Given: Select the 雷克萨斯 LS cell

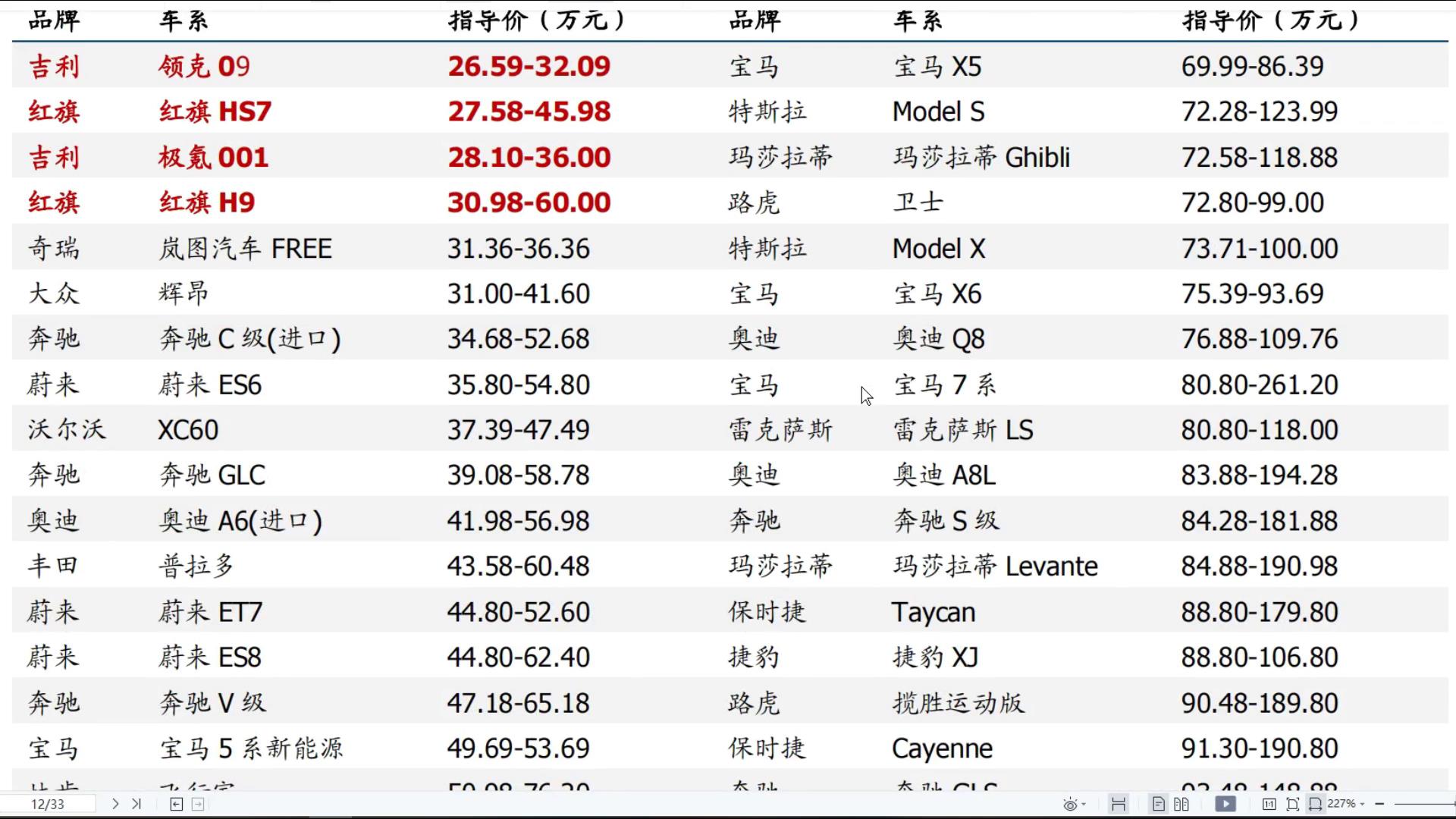Looking at the screenshot, I should (x=963, y=430).
